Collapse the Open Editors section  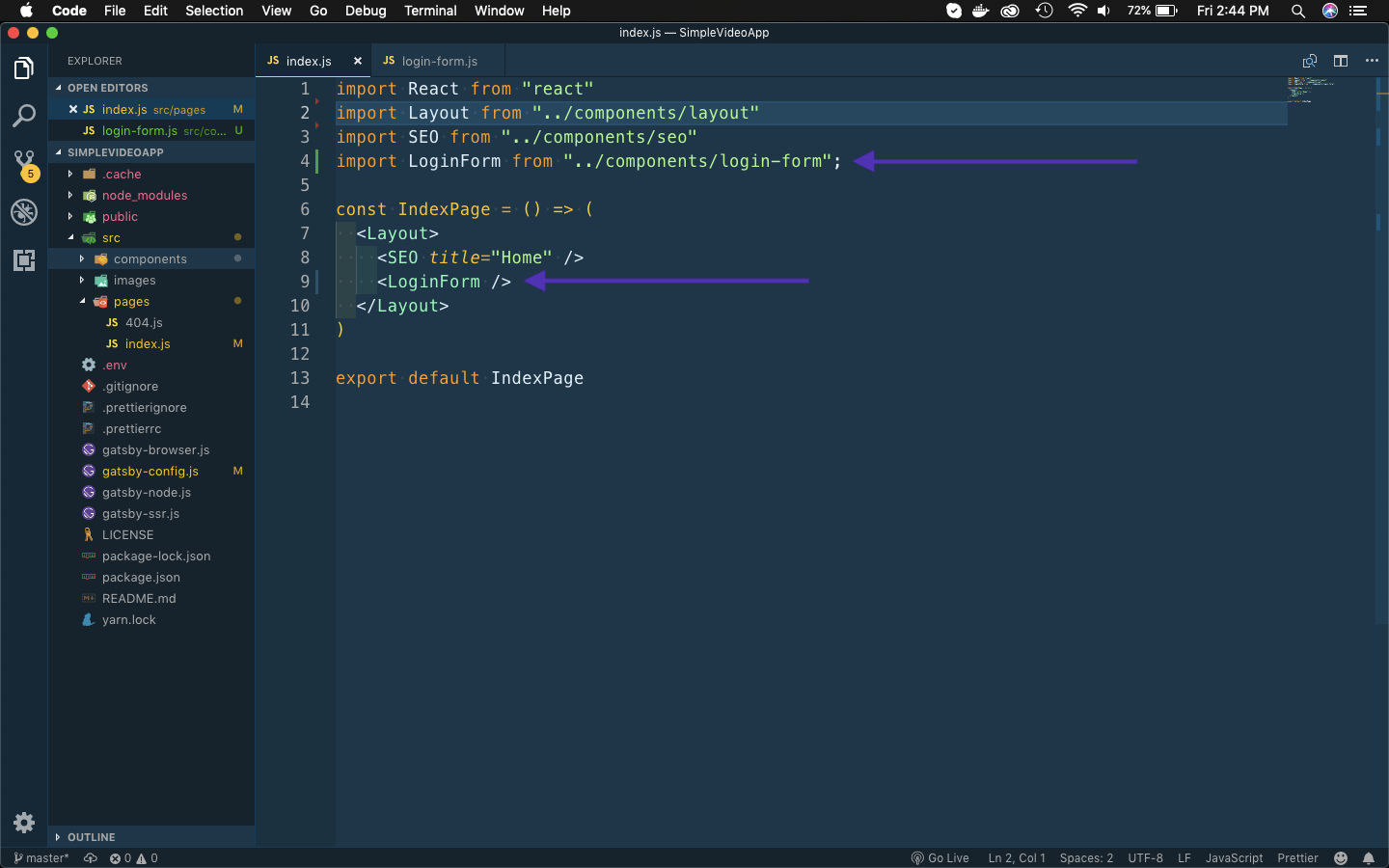[151, 88]
